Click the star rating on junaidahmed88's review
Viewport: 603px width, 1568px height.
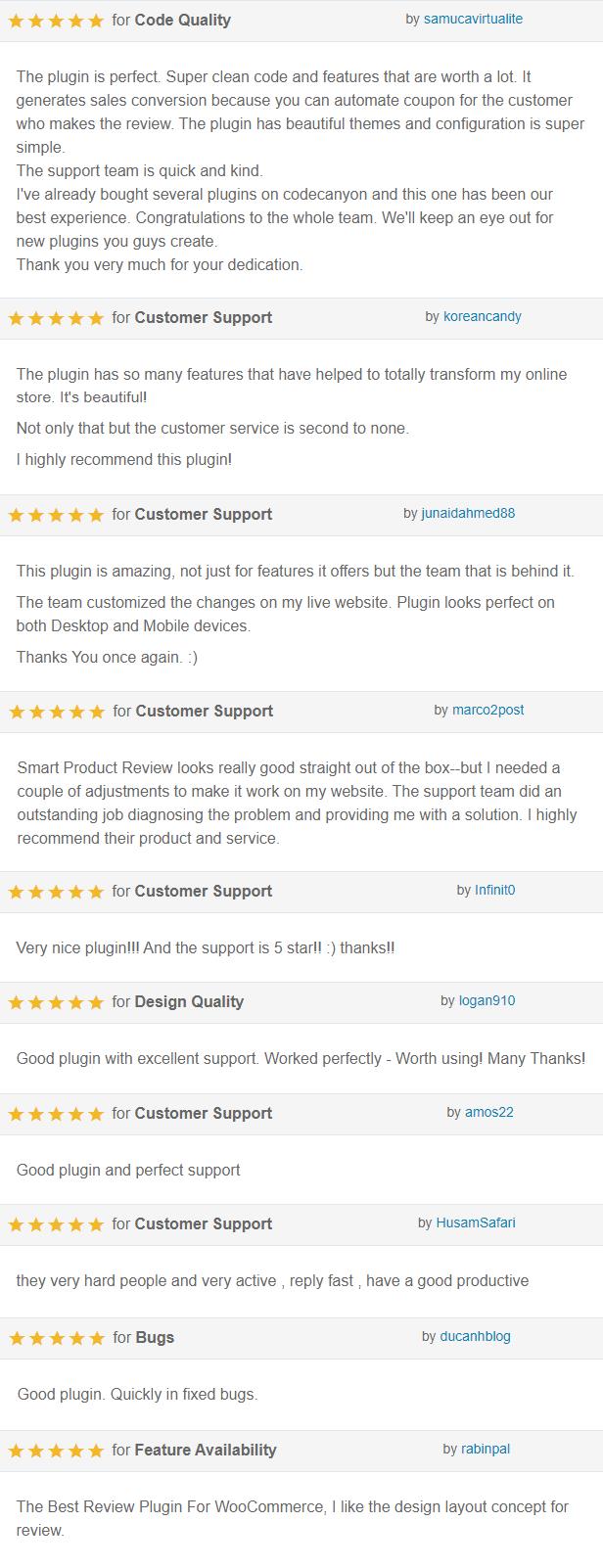pyautogui.click(x=56, y=515)
